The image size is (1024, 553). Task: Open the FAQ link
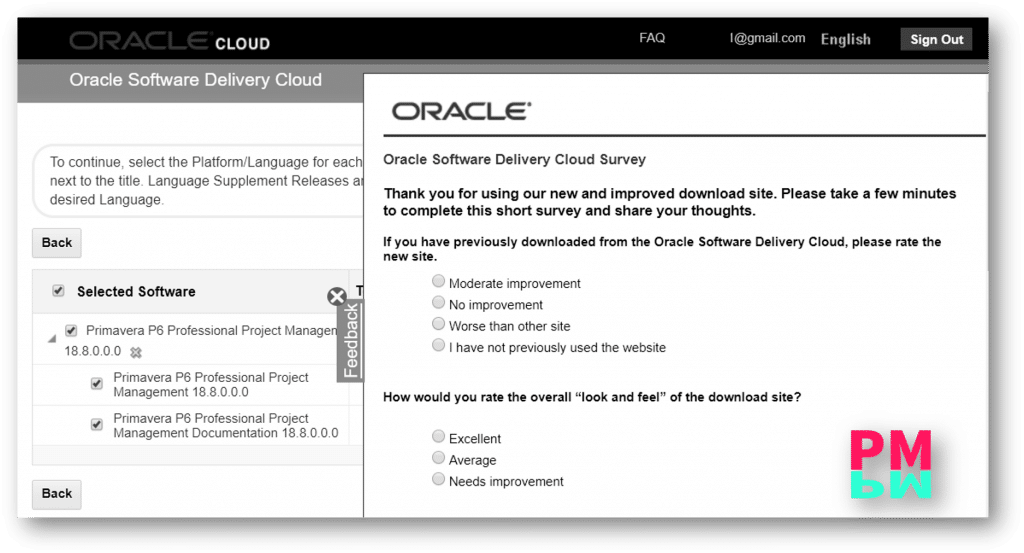coord(652,38)
